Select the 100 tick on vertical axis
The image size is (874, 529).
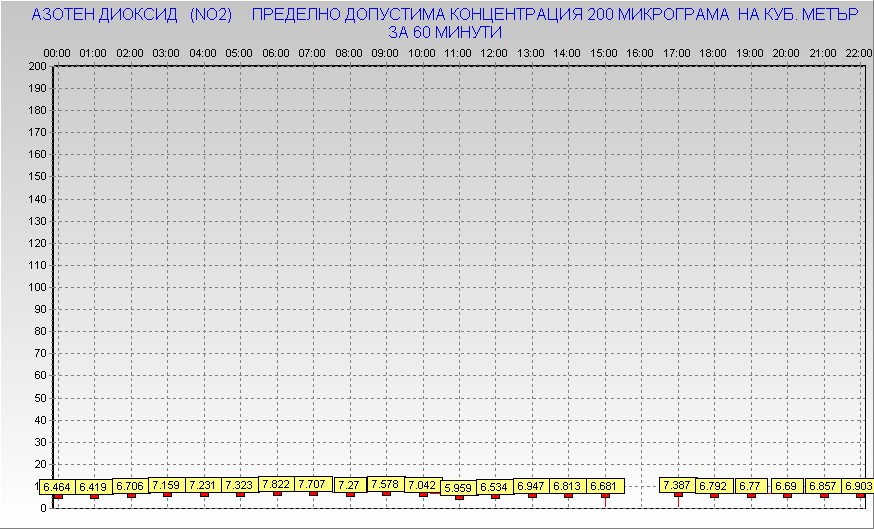point(37,287)
